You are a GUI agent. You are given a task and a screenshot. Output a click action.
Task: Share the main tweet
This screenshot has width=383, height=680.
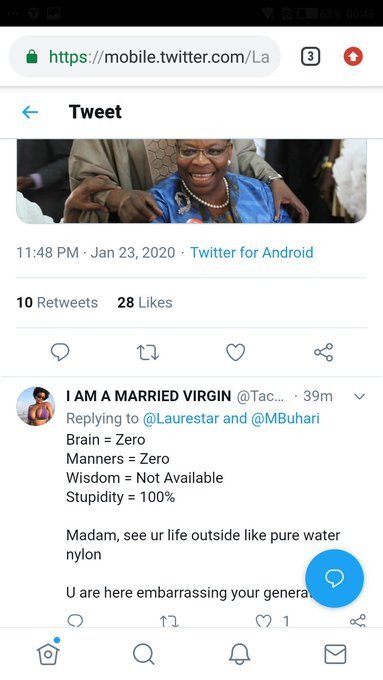tap(324, 352)
